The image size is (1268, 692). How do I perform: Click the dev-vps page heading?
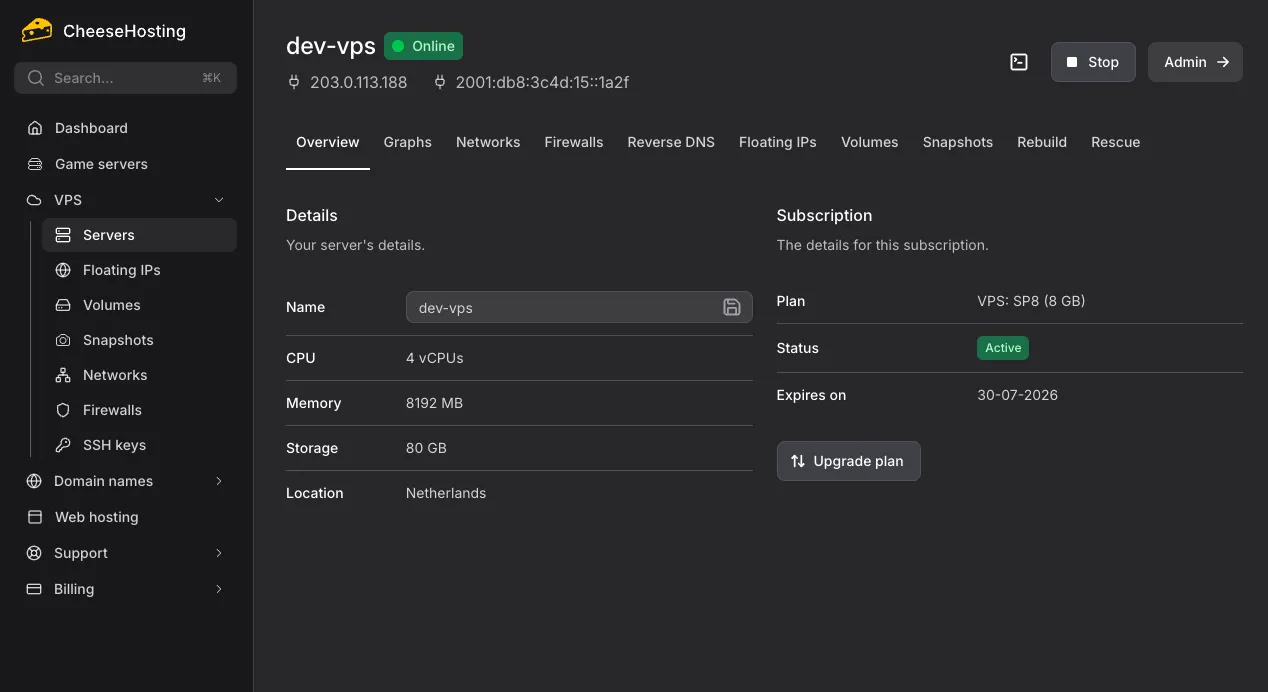(331, 46)
